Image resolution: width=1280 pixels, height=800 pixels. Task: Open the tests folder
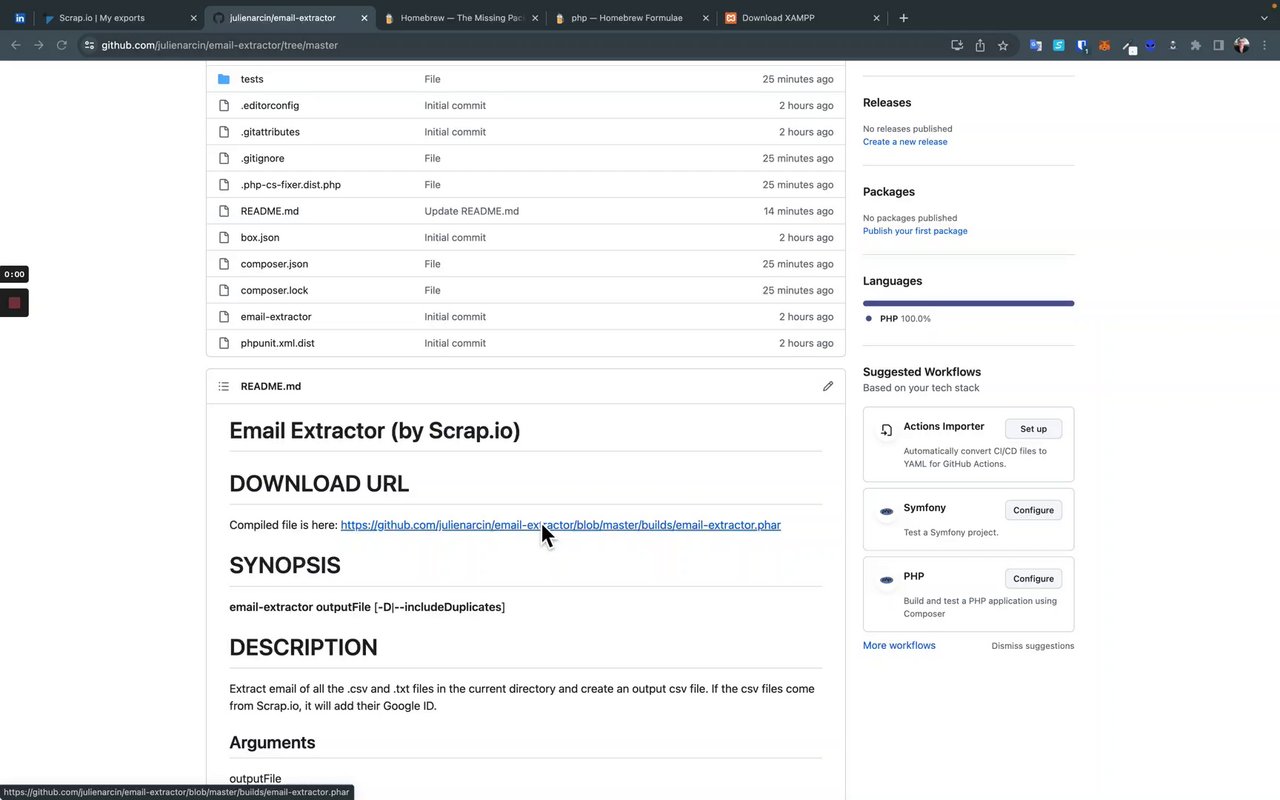pyautogui.click(x=252, y=79)
